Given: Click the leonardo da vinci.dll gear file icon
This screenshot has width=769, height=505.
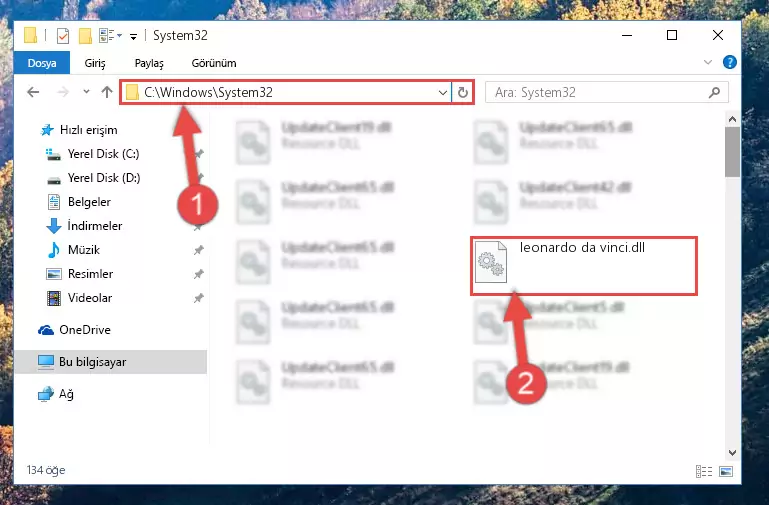Looking at the screenshot, I should click(x=491, y=262).
